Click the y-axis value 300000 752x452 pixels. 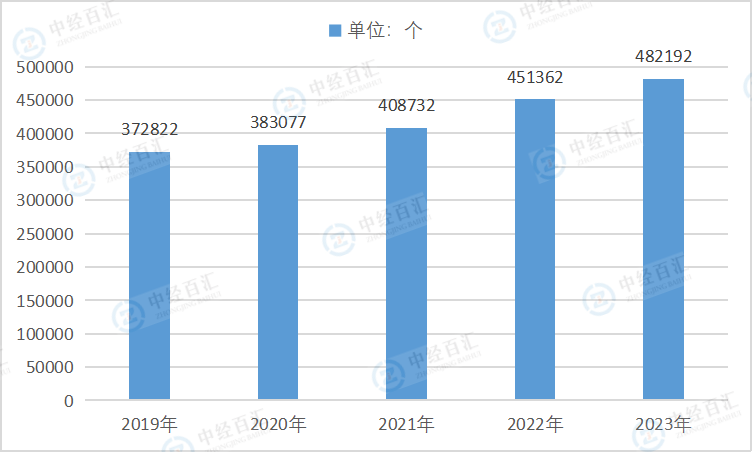[45, 200]
